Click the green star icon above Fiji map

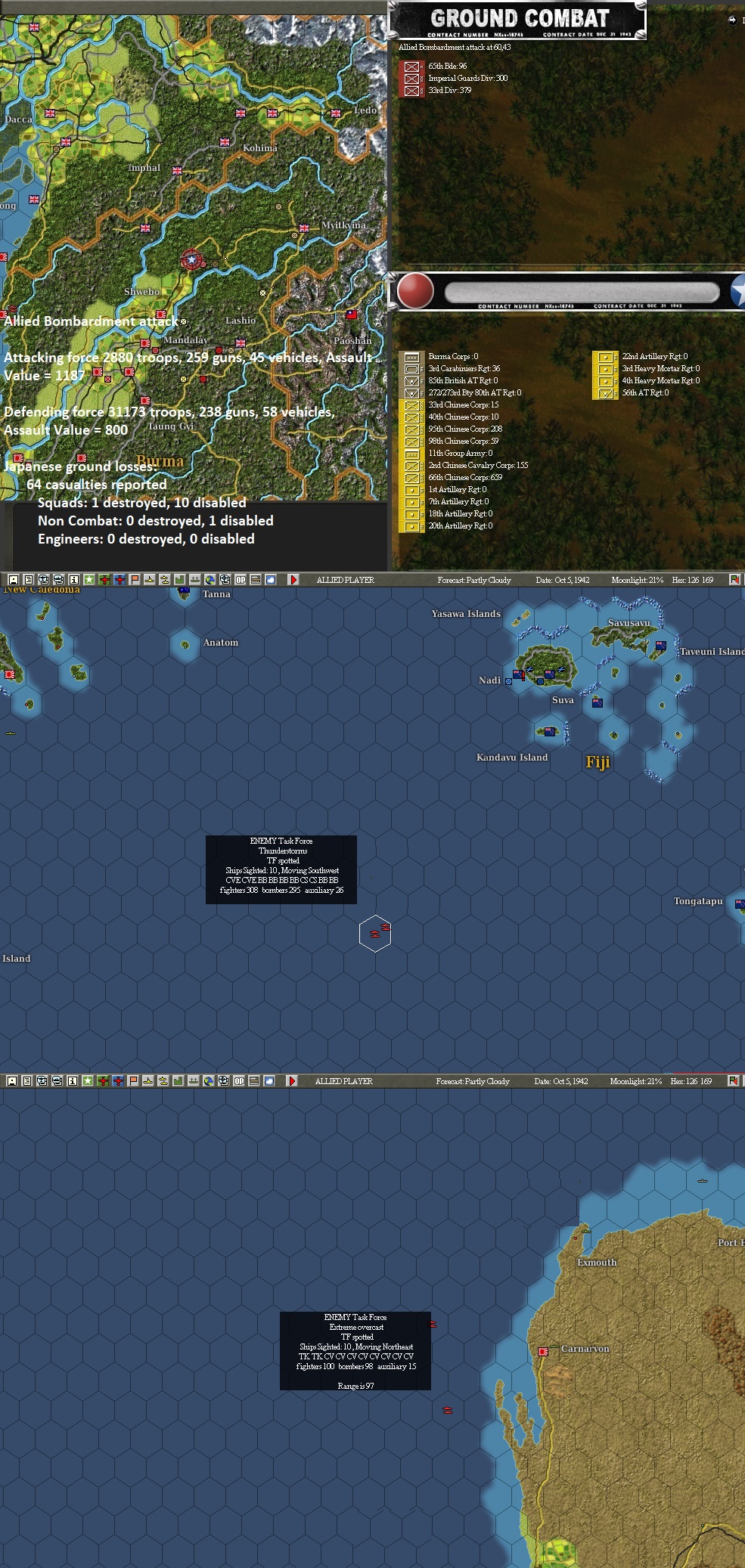click(89, 580)
